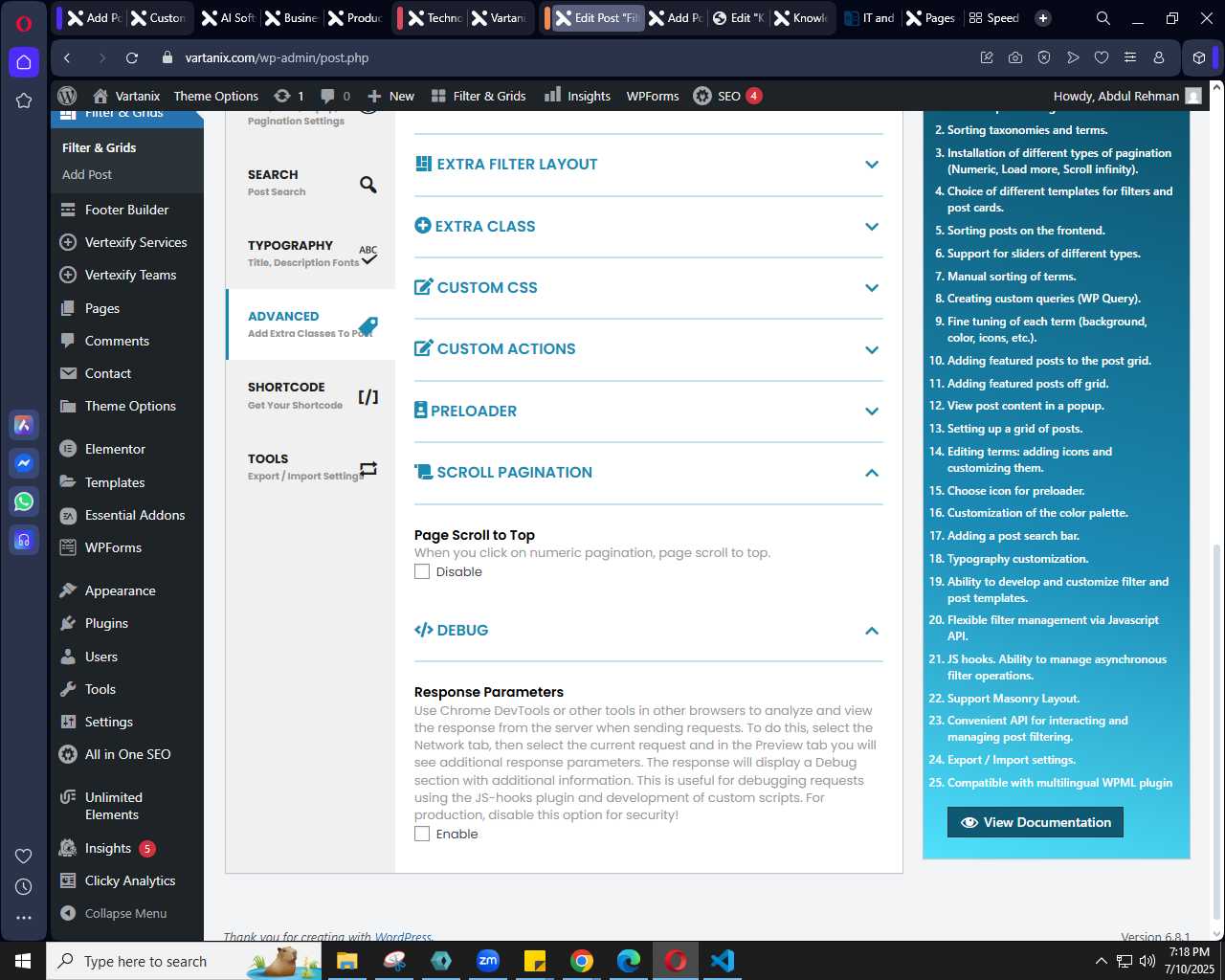Viewport: 1225px width, 980px height.
Task: Open the Opera menu logo
Action: (x=24, y=24)
